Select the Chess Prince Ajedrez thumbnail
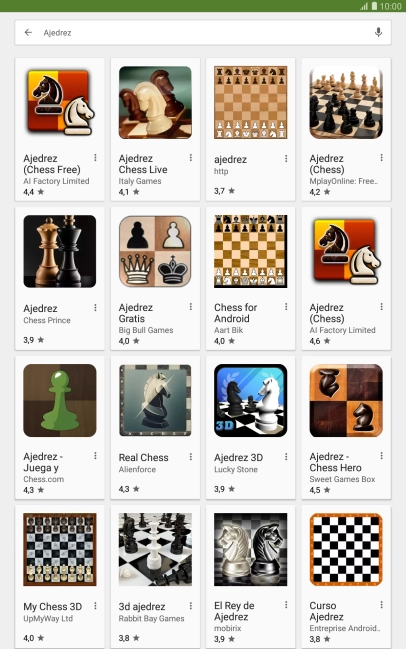406x649 pixels. pyautogui.click(x=60, y=251)
